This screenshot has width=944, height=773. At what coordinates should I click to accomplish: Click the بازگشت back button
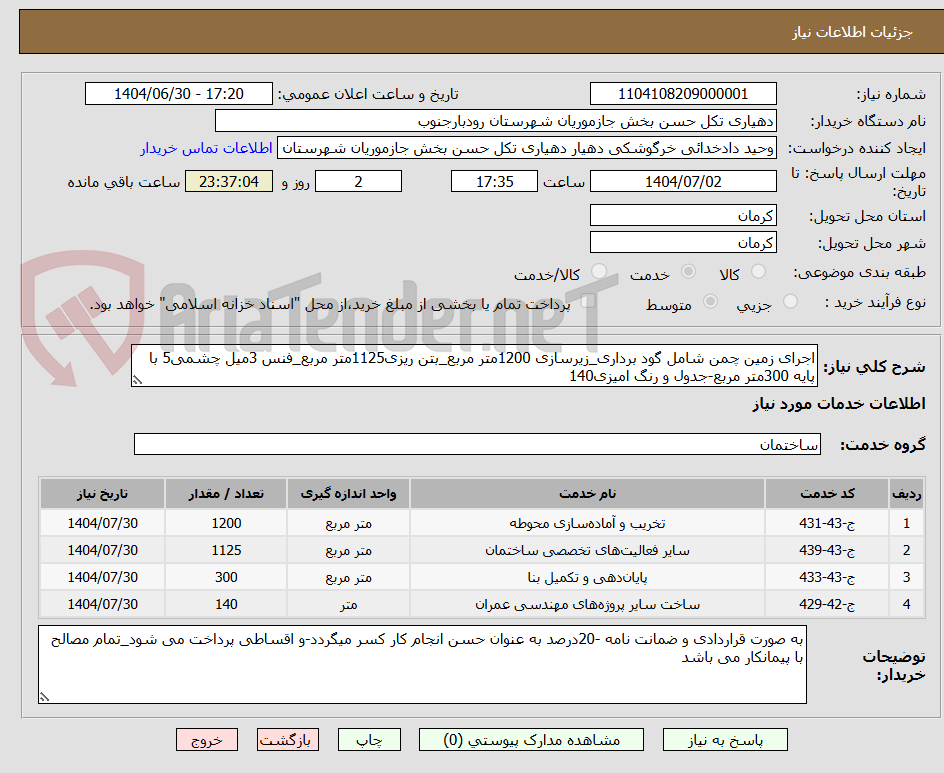click(x=288, y=740)
